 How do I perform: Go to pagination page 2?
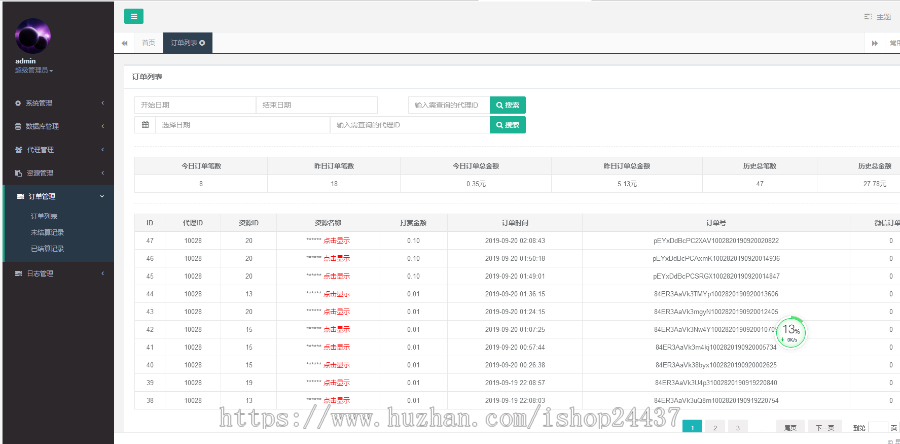pyautogui.click(x=715, y=427)
